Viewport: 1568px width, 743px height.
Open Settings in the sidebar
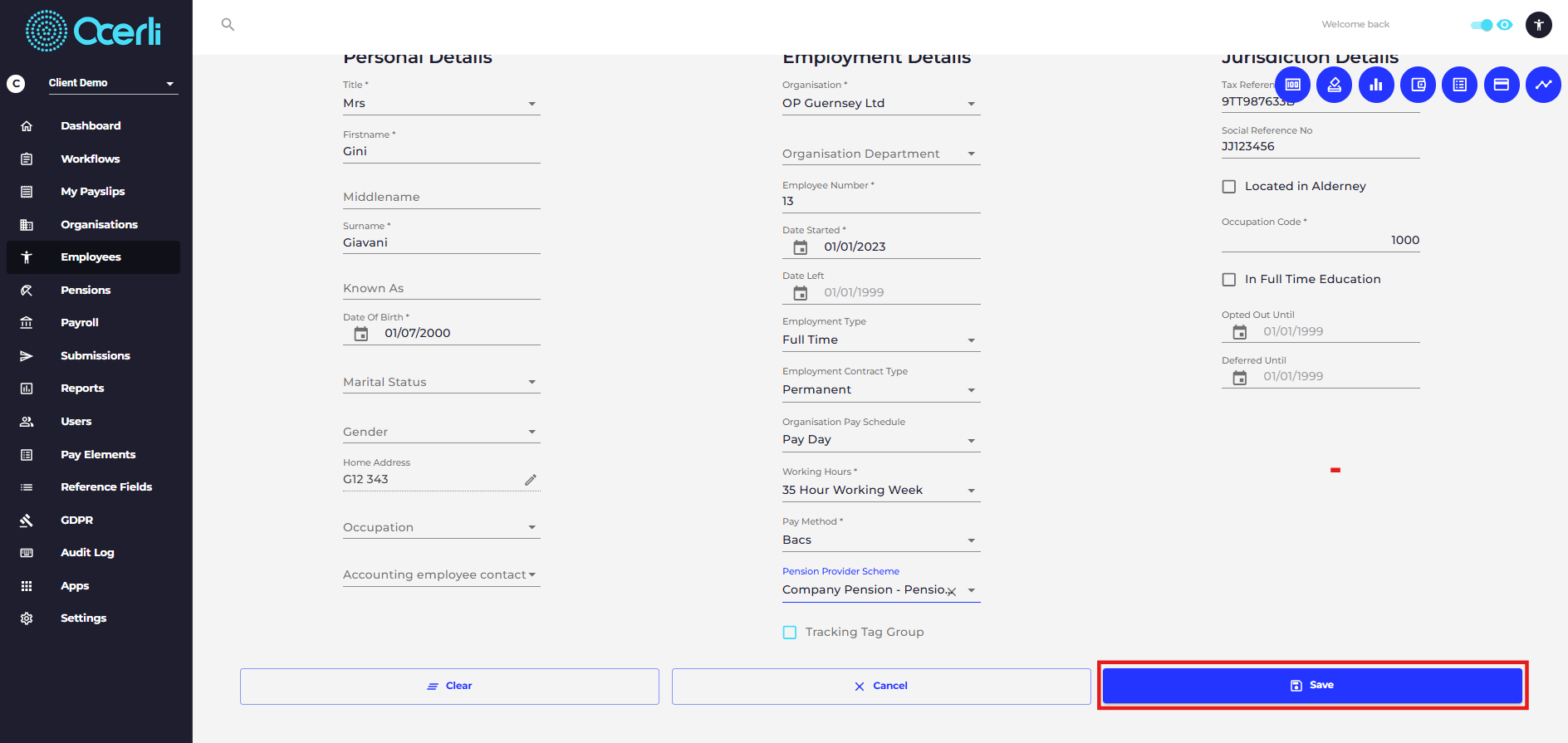tap(93, 618)
